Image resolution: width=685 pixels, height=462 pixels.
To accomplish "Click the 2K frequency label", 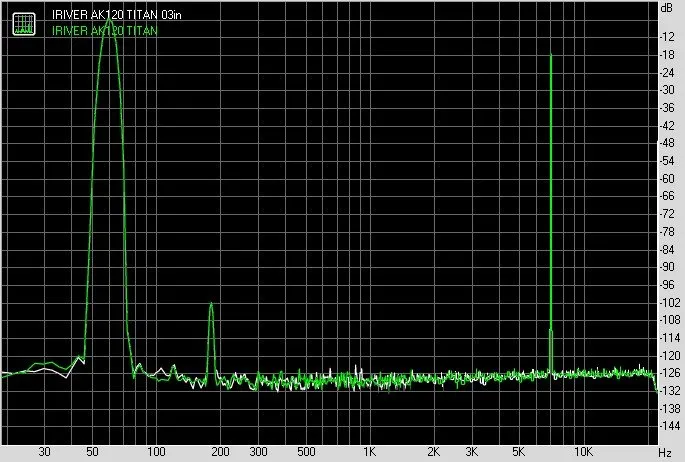I will pos(434,452).
